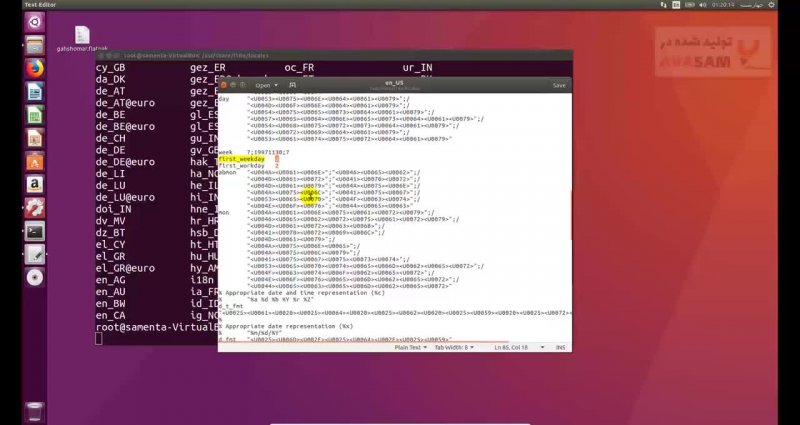Viewport: 800px width, 425px height.
Task: Open Amazon launcher icon
Action: 33,184
